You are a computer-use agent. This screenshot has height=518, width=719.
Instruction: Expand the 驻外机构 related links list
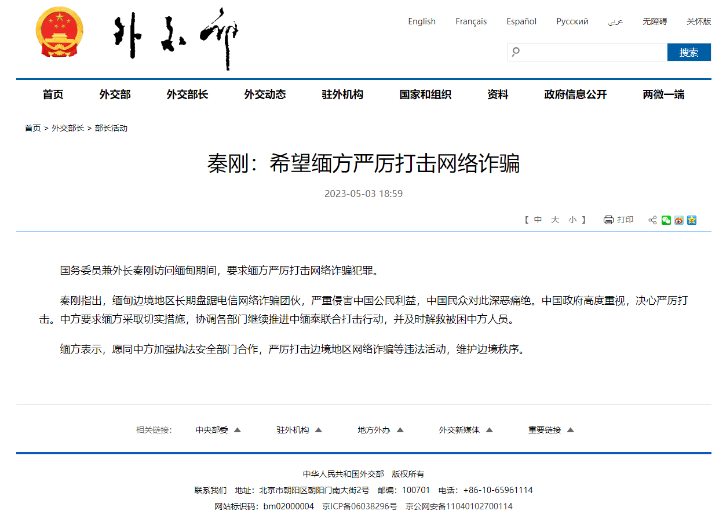(298, 430)
